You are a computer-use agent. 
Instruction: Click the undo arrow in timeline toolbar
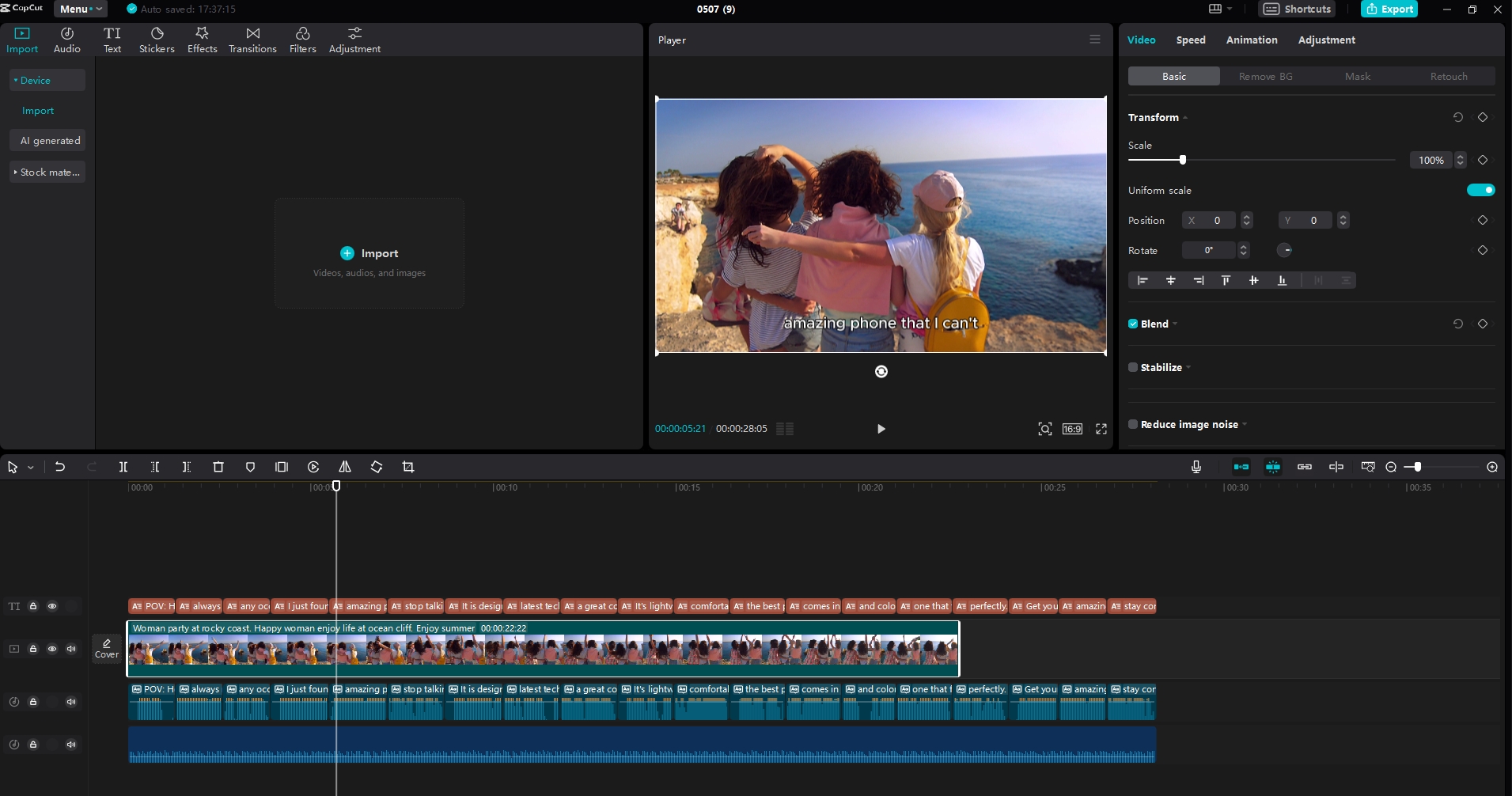click(x=60, y=467)
